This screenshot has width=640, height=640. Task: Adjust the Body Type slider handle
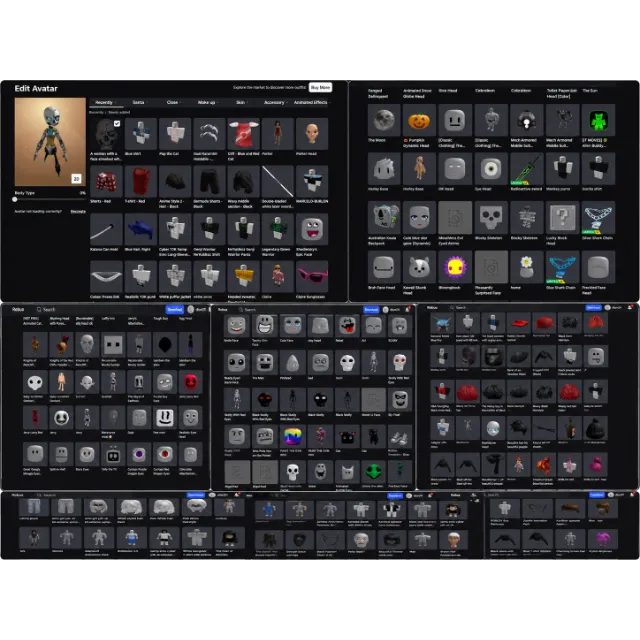tap(15, 200)
